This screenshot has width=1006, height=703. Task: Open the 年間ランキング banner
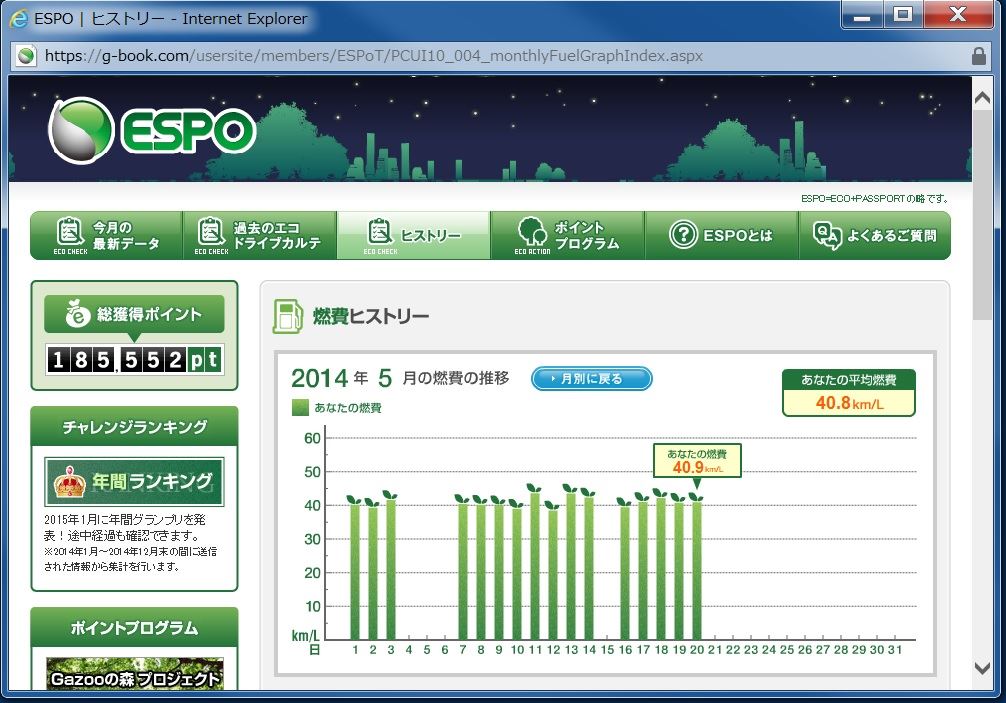coord(134,482)
